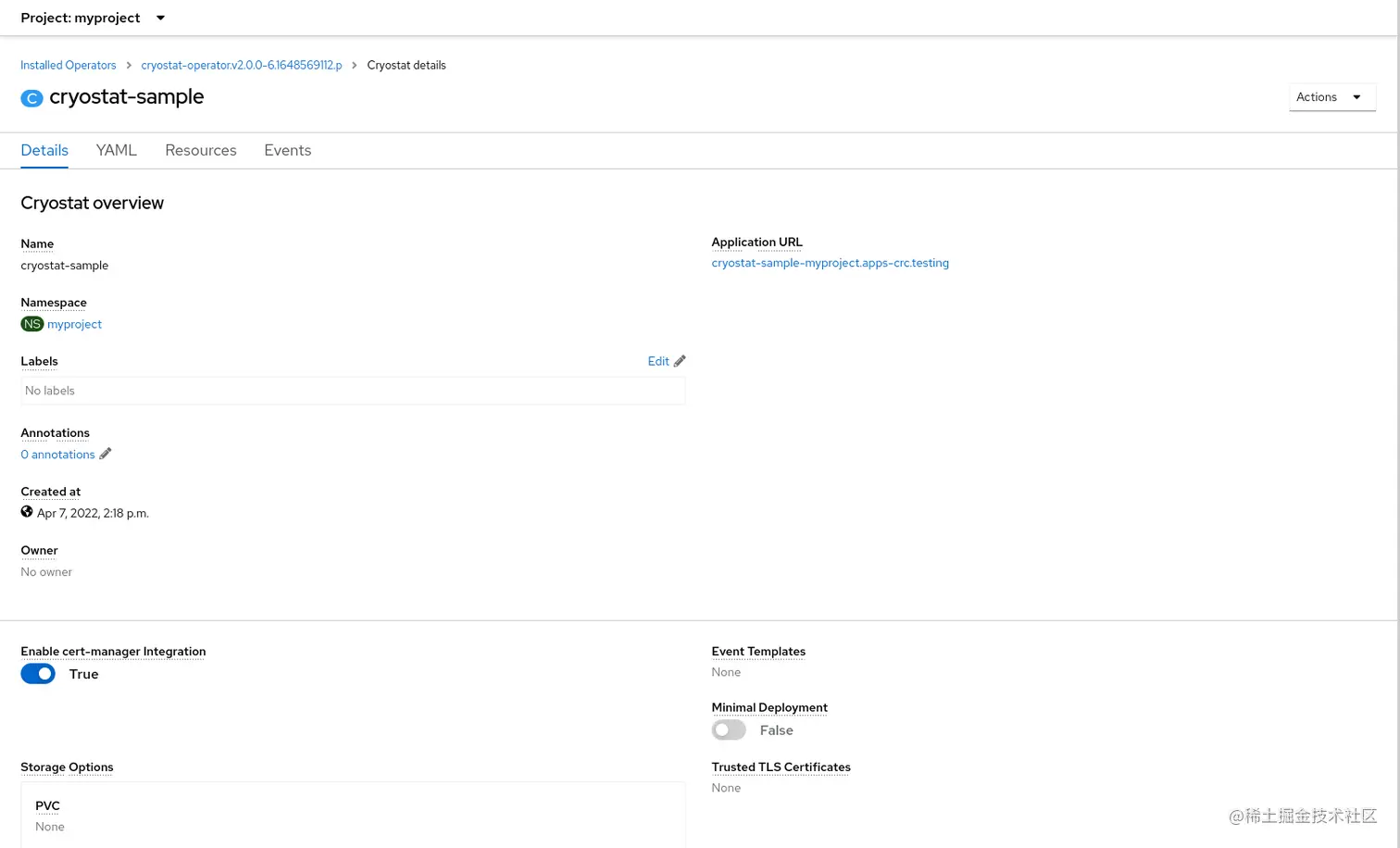Click the NS namespace badge icon
Screen dimensions: 1400x848
31,323
